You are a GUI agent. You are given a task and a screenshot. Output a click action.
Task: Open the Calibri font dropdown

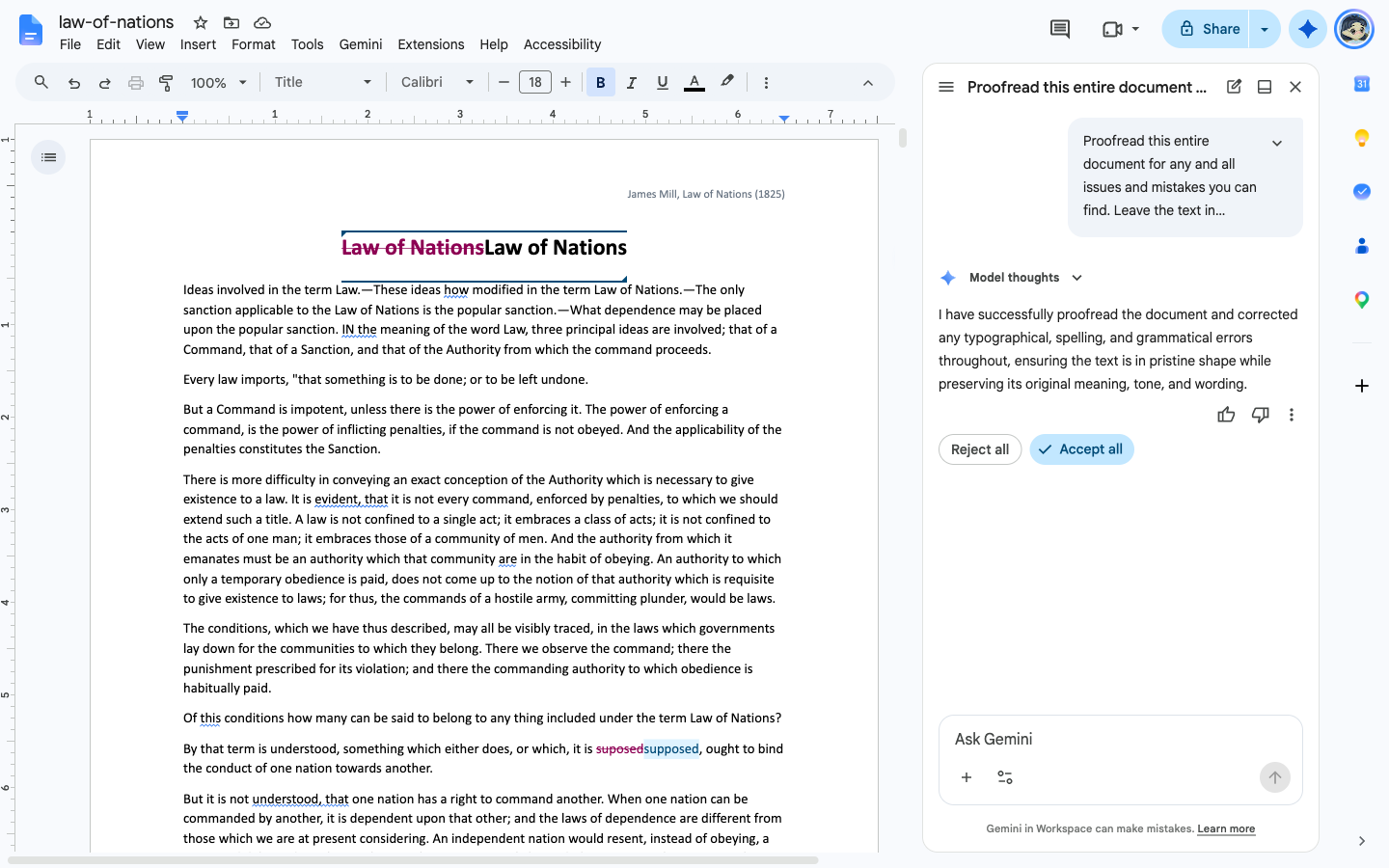click(x=437, y=83)
